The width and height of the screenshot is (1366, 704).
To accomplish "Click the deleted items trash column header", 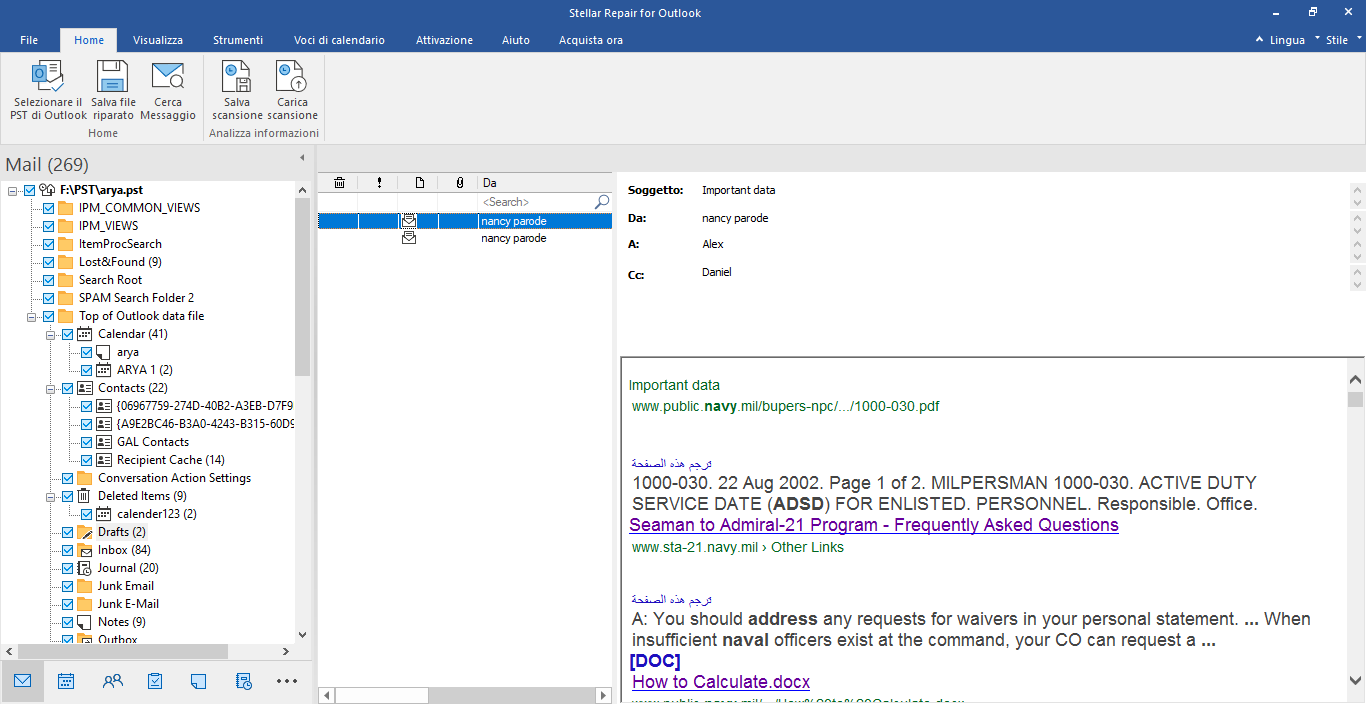I will (x=339, y=183).
